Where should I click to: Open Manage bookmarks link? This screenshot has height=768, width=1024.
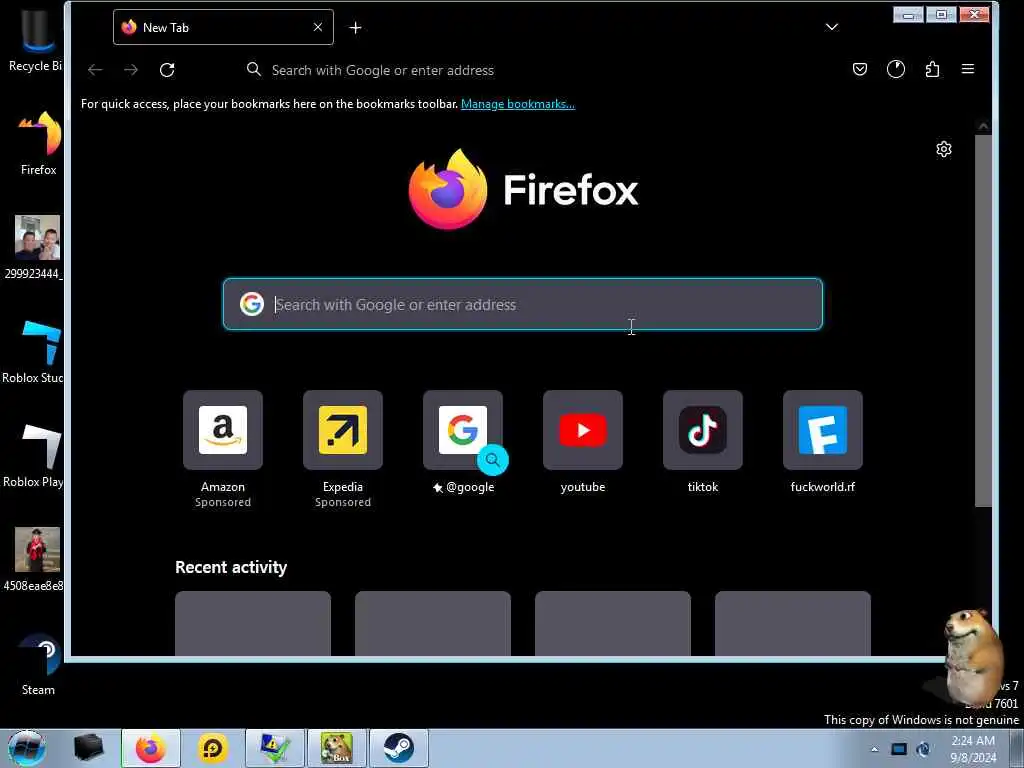pos(518,104)
